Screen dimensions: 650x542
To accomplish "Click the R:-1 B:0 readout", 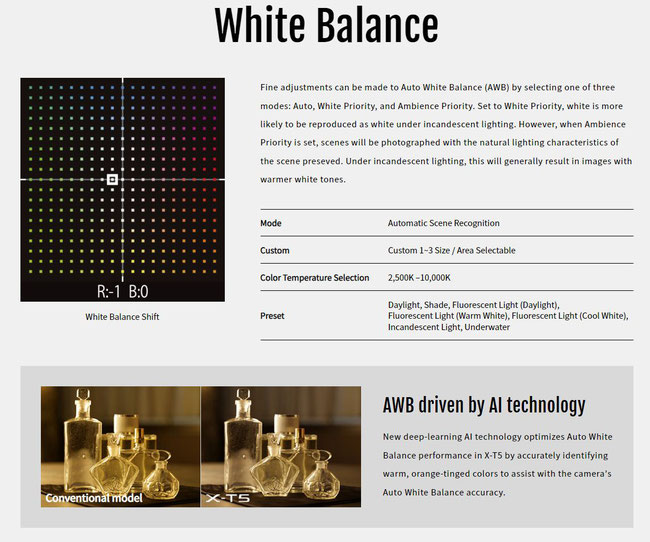I will point(123,292).
